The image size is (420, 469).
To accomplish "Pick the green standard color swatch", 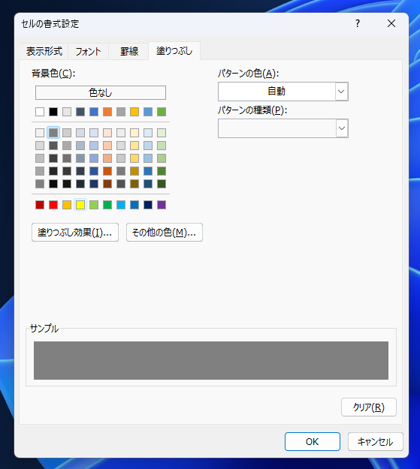I will coord(107,205).
